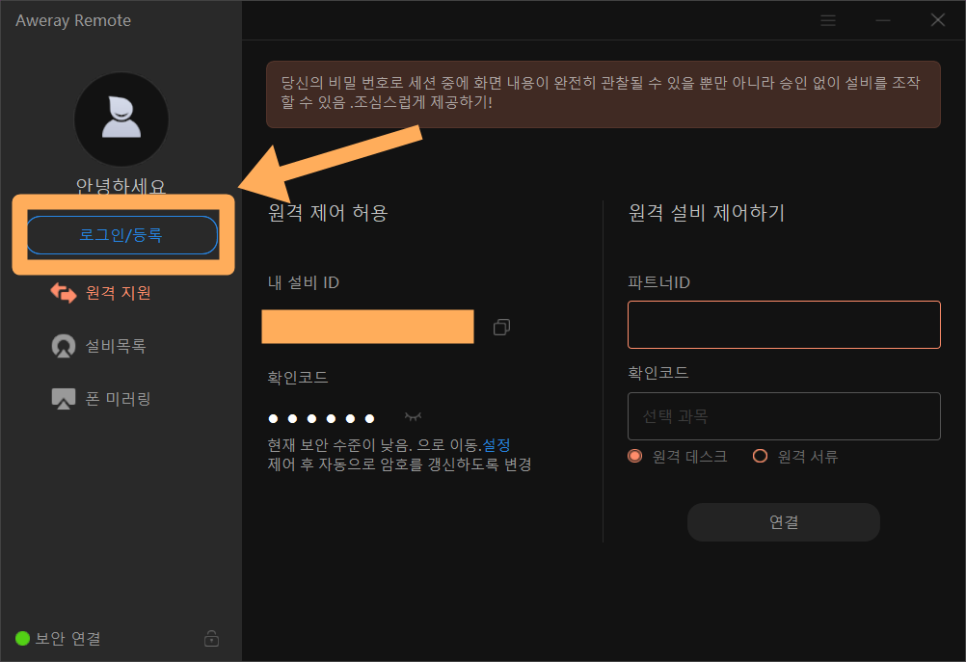The height and width of the screenshot is (662, 966).
Task: Click the 내 설비 ID label
Action: click(x=303, y=283)
